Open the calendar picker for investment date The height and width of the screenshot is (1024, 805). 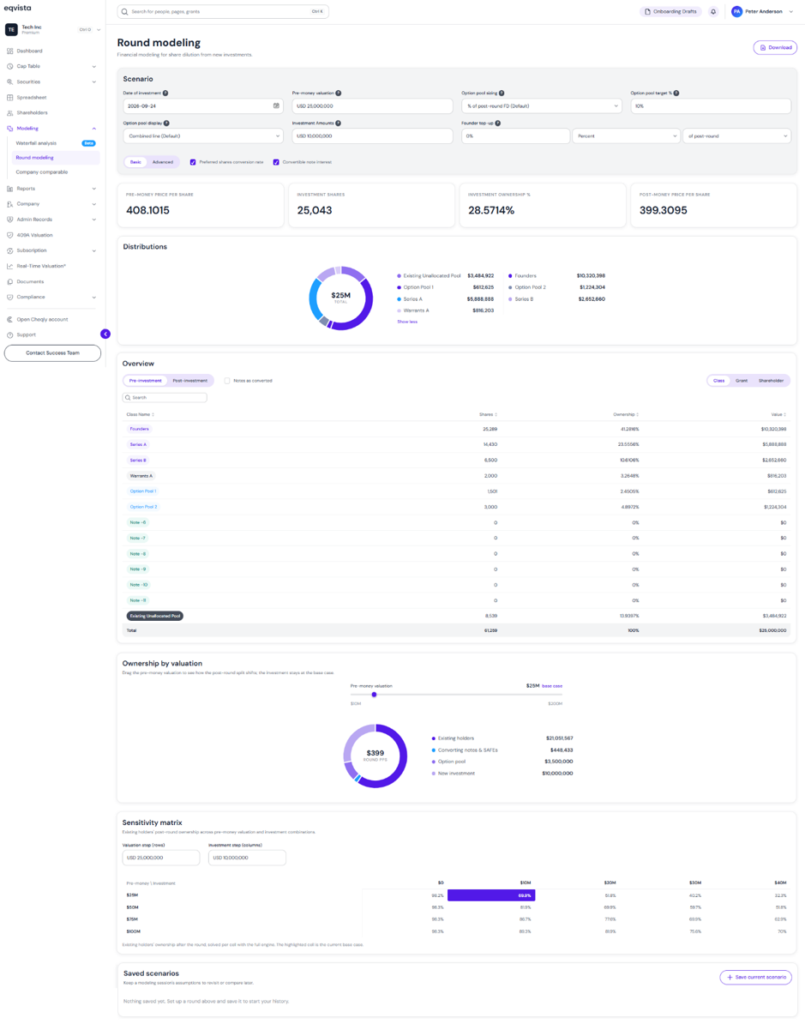coord(276,106)
